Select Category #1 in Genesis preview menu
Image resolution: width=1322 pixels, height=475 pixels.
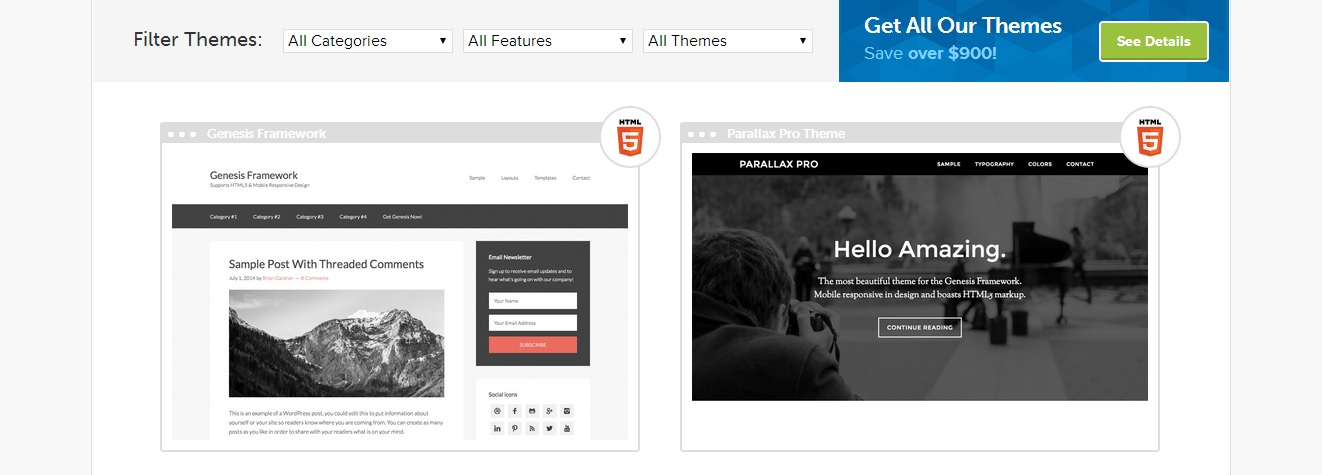click(223, 216)
